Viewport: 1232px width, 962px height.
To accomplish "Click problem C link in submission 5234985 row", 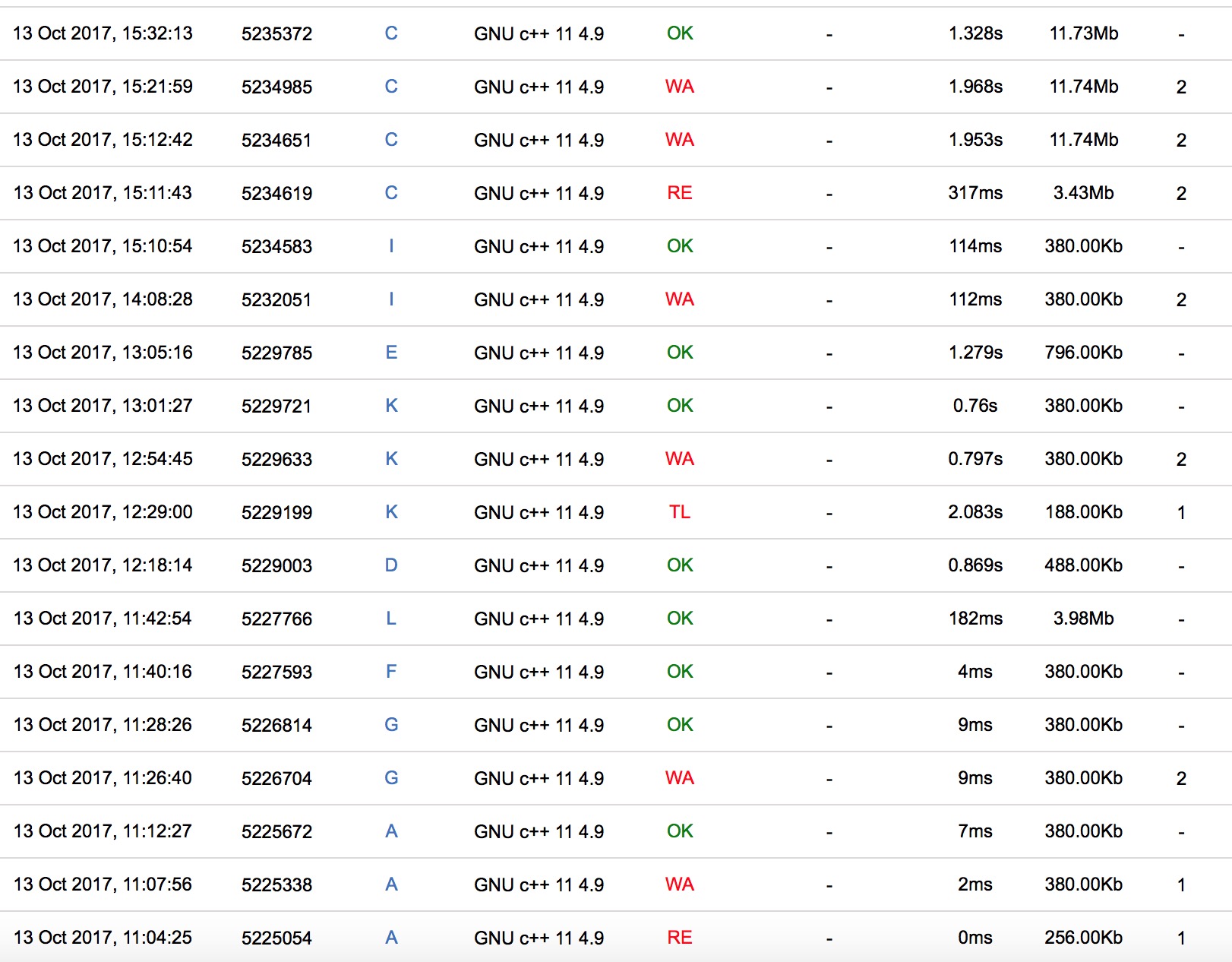I will pyautogui.click(x=391, y=87).
